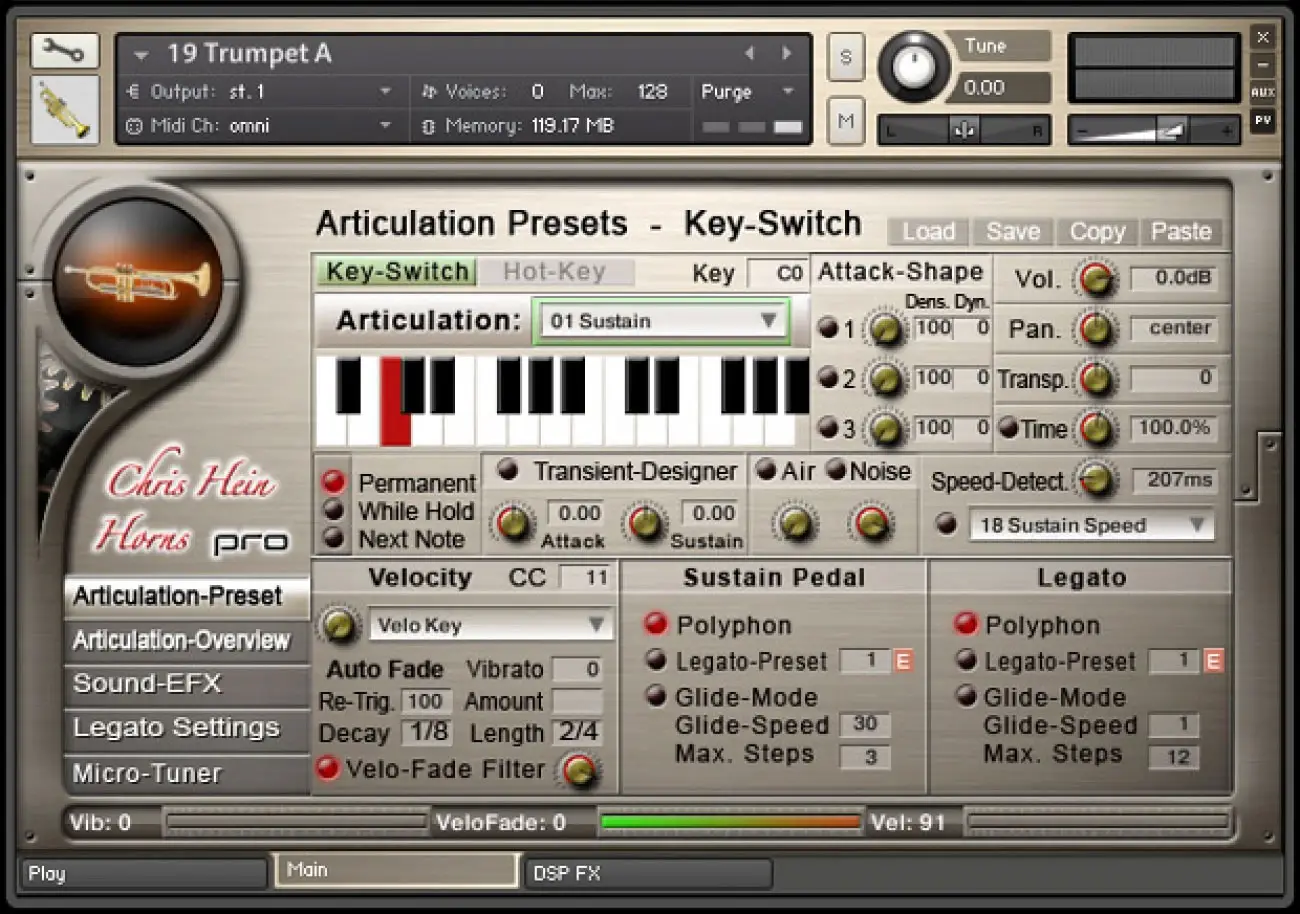Screen dimensions: 1300x914
Task: Open the Purge dropdown menu
Action: pos(747,92)
